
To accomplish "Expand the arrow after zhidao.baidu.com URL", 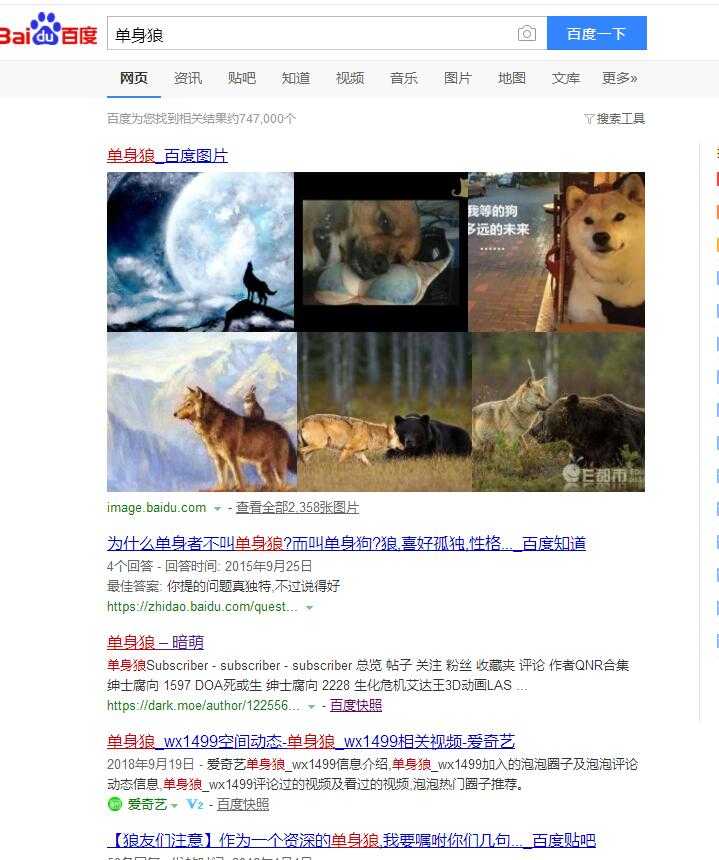I will [x=309, y=608].
